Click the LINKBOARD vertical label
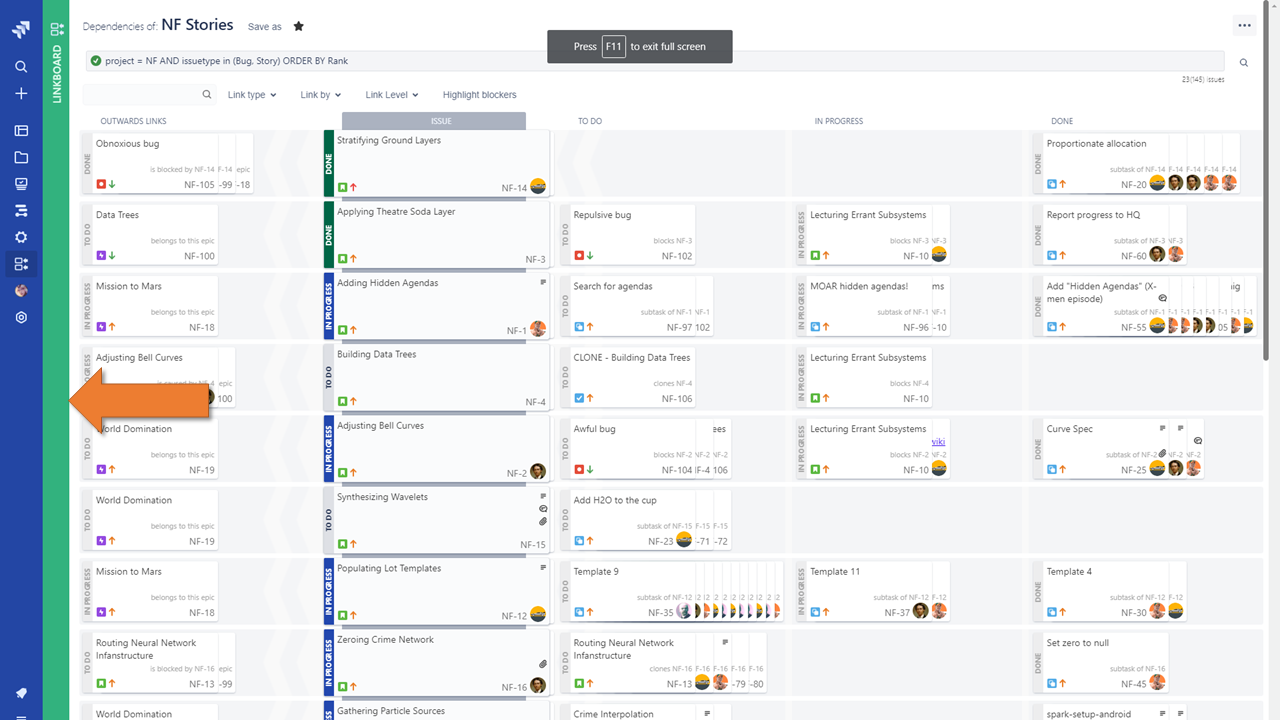Screen dimensions: 1280x720 point(57,73)
